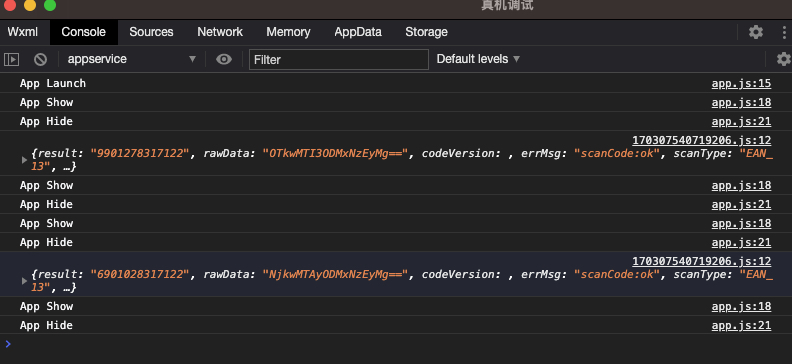Expand the 9901278317122 result object
The height and width of the screenshot is (364, 792).
(24, 160)
